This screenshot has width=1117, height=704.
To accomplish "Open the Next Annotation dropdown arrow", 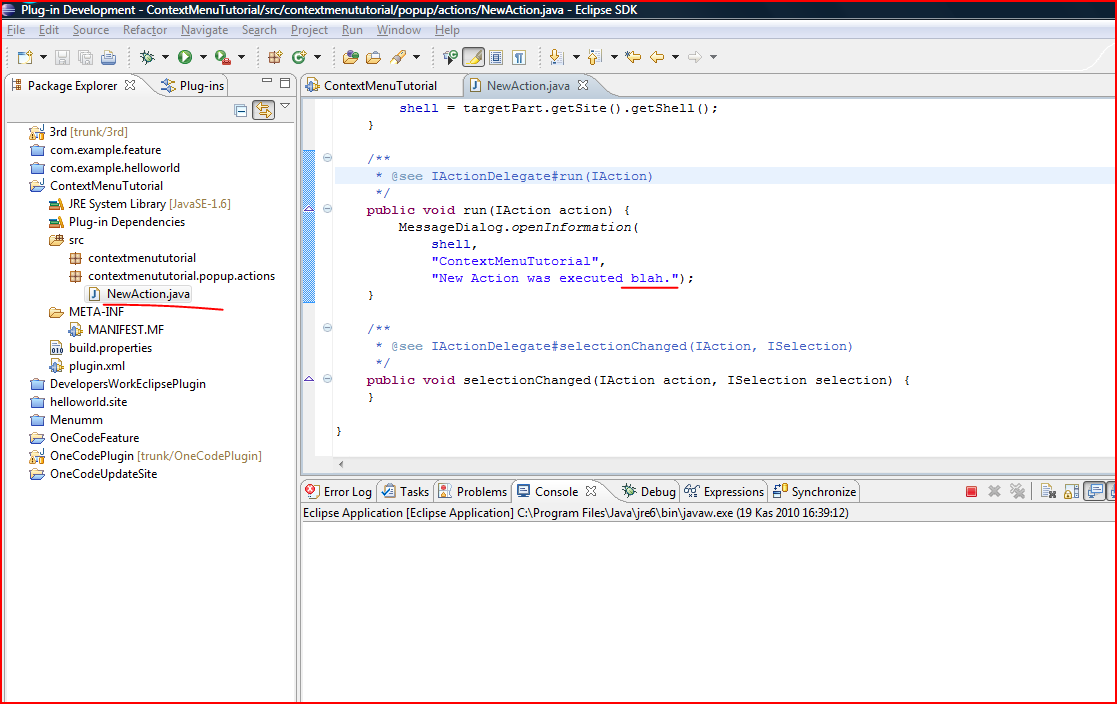I will [576, 57].
